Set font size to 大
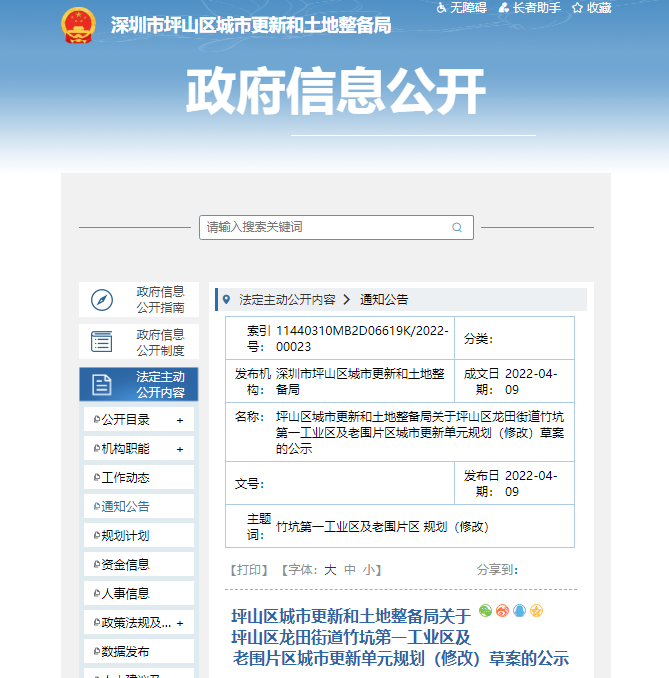 point(330,570)
